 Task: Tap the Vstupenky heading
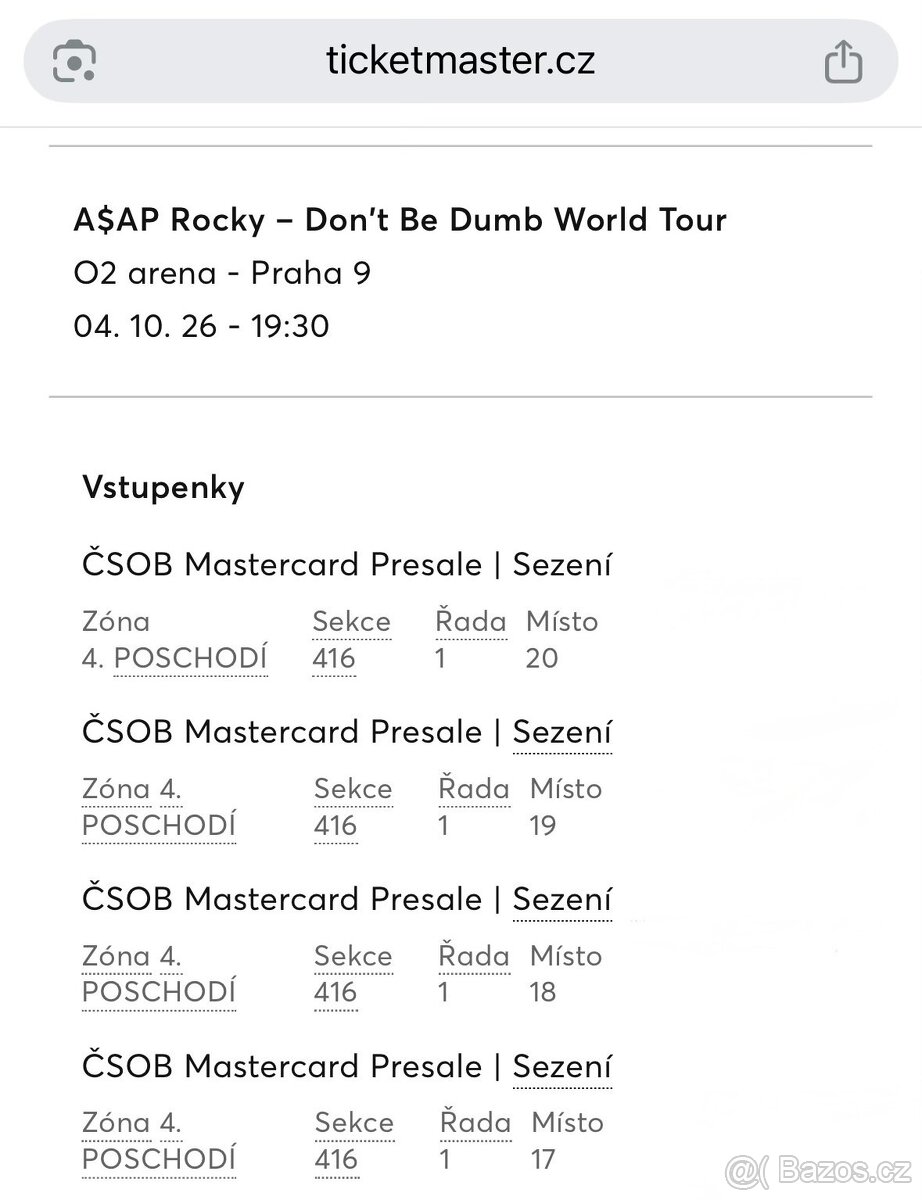163,488
